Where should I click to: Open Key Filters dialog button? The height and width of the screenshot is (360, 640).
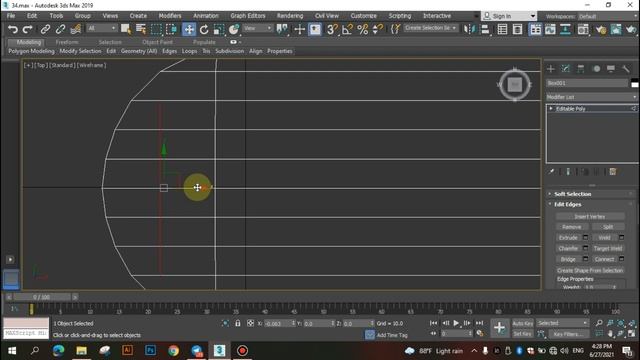click(x=568, y=334)
